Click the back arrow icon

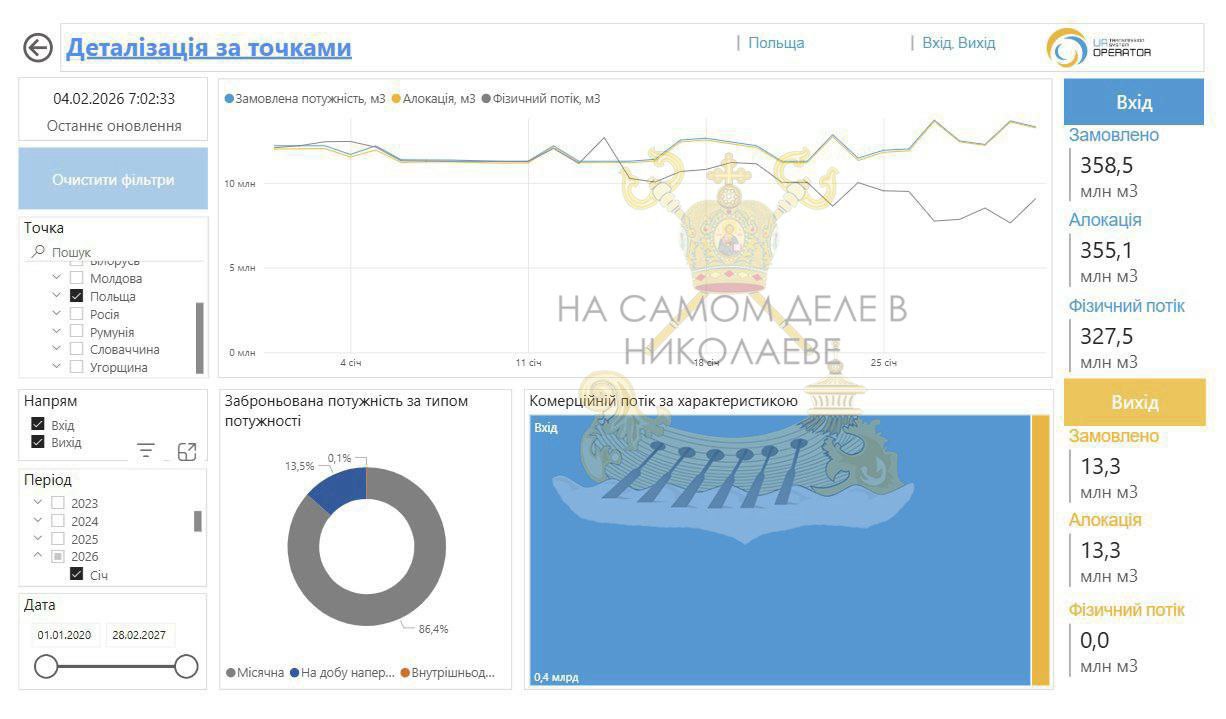point(38,48)
